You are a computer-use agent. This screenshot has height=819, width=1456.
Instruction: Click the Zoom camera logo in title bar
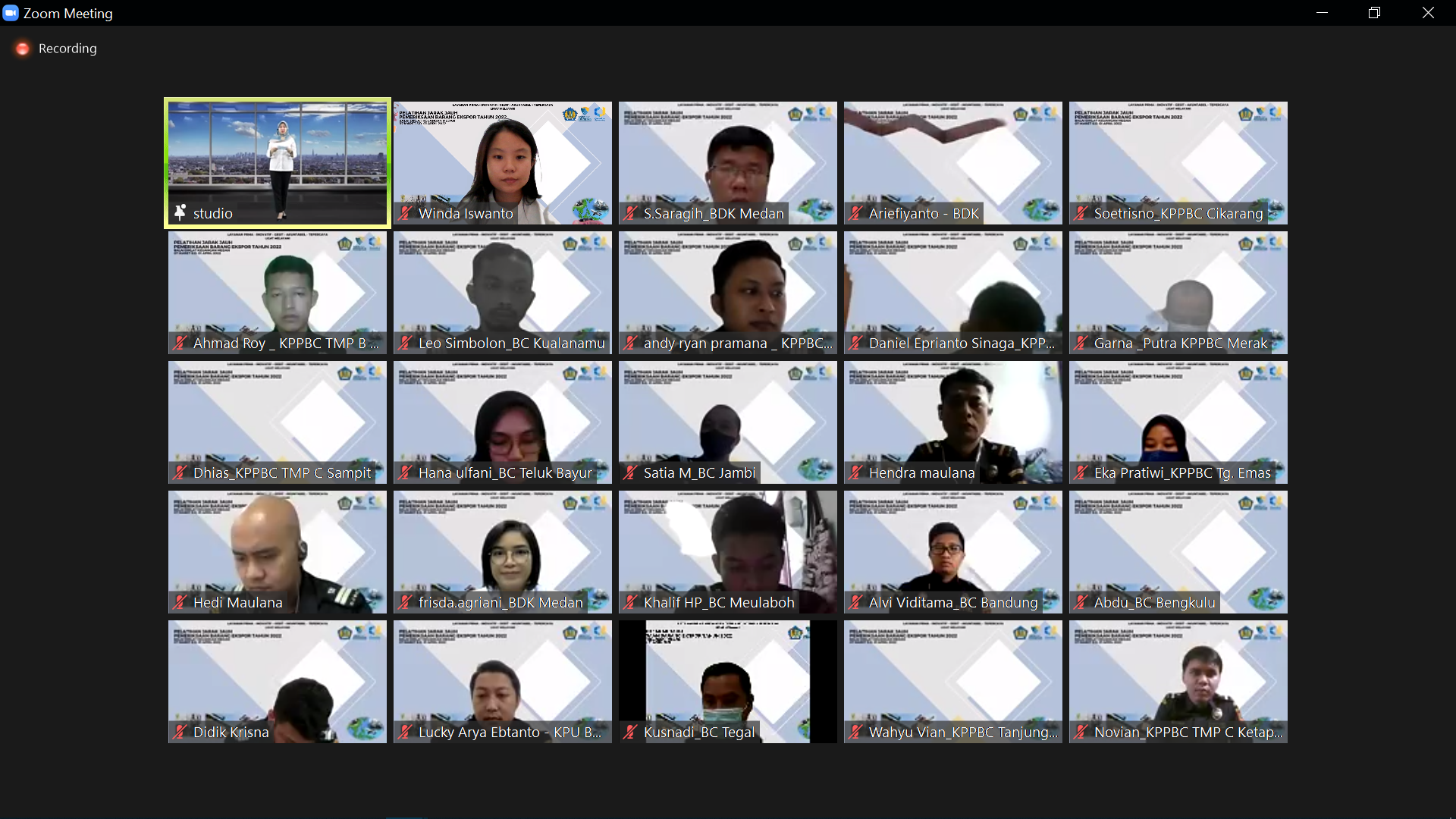(x=11, y=13)
